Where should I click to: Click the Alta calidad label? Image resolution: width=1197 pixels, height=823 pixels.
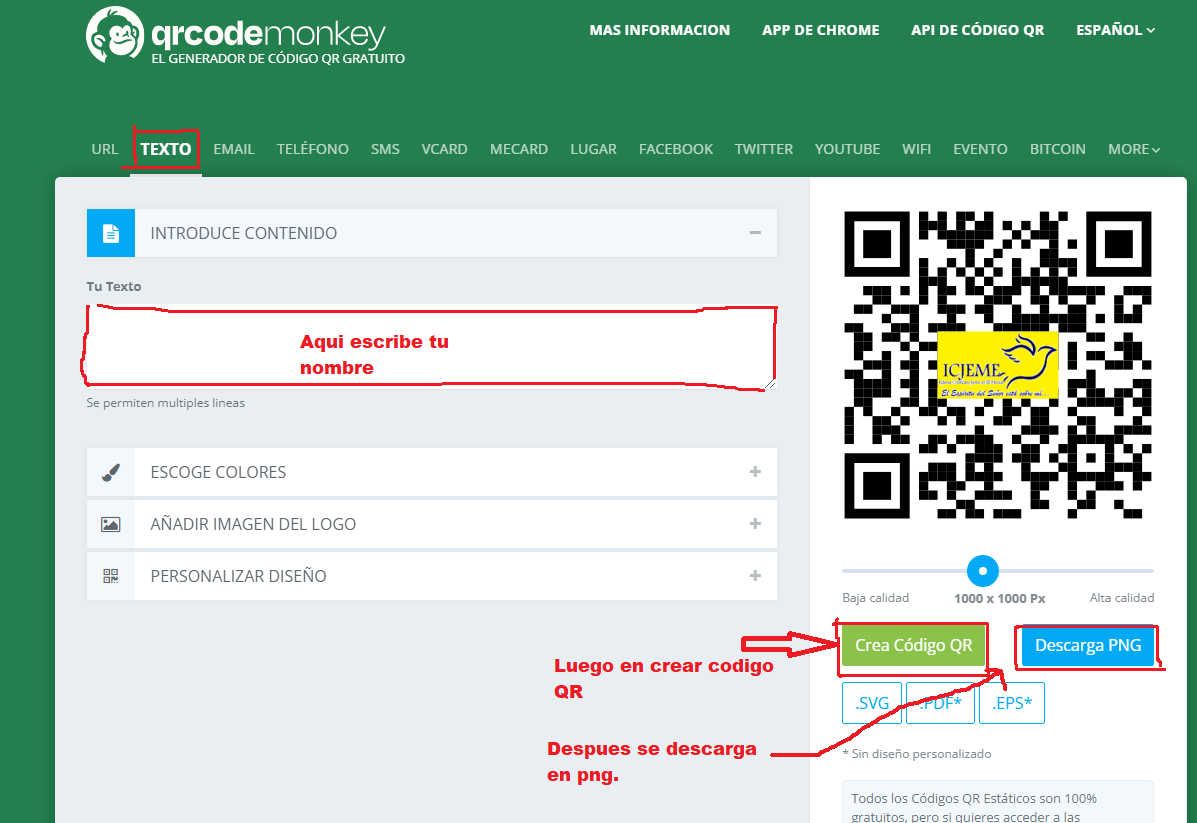pyautogui.click(x=1121, y=598)
